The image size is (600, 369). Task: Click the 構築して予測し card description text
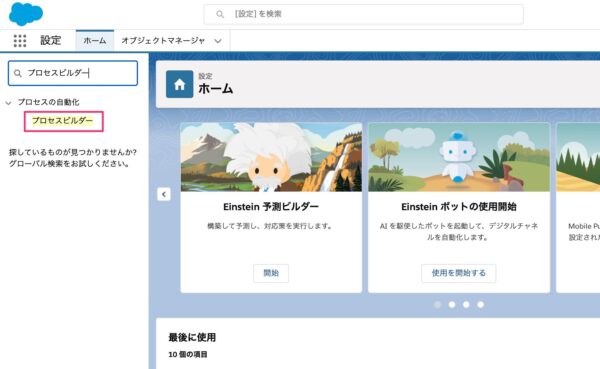pos(271,226)
